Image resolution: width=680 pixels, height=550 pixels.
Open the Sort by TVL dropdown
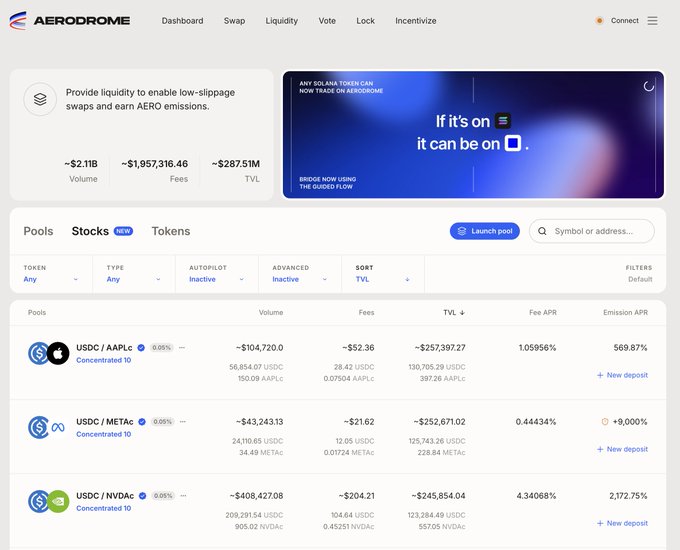[383, 274]
